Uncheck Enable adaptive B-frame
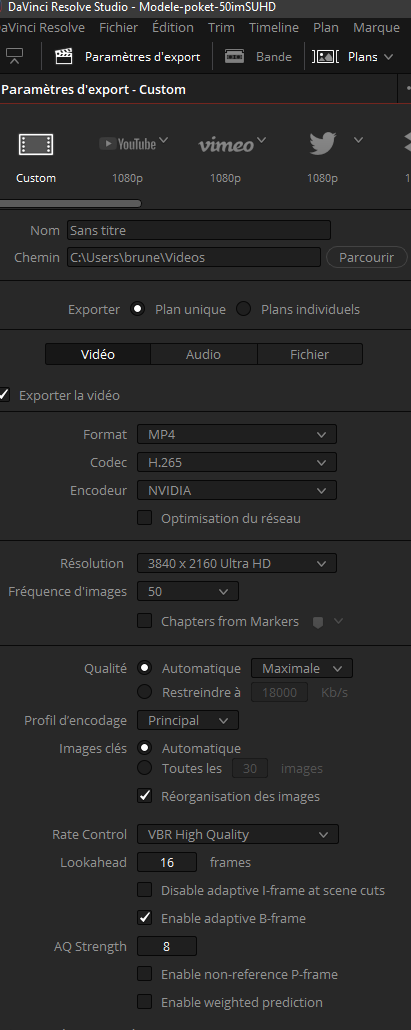 (x=144, y=918)
